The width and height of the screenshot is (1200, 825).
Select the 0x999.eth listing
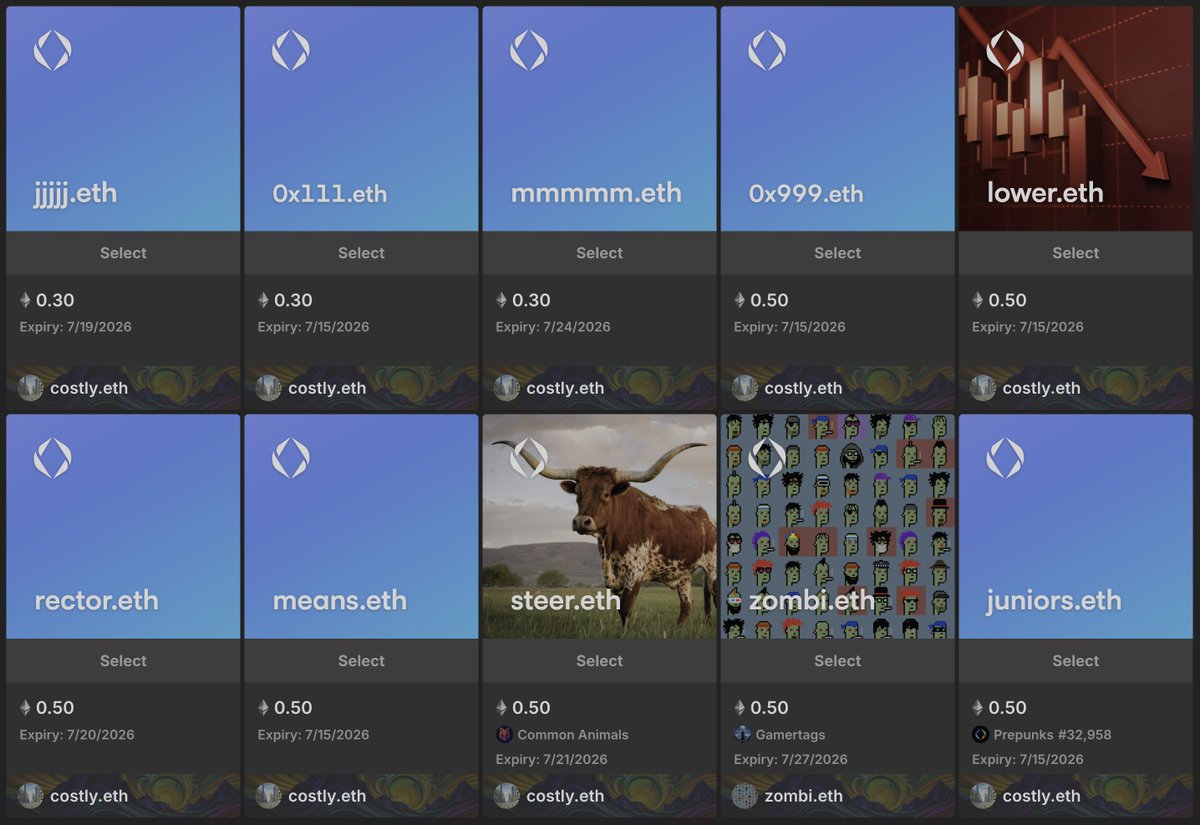[837, 253]
